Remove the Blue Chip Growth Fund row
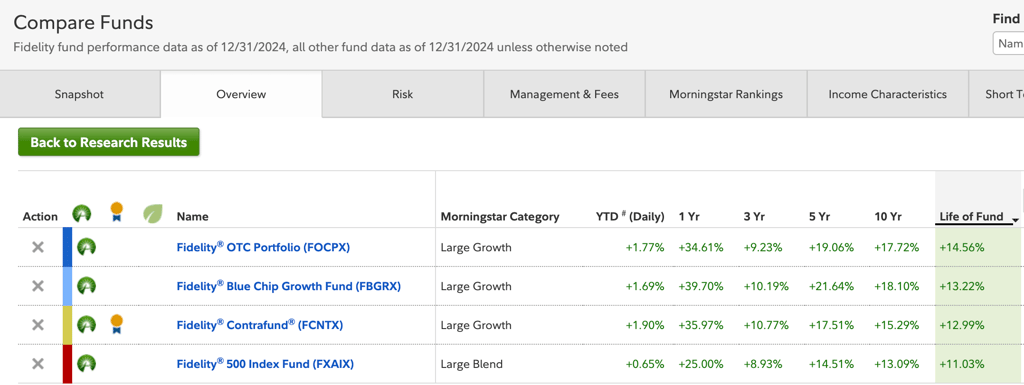The height and width of the screenshot is (385, 1024). pyautogui.click(x=38, y=286)
